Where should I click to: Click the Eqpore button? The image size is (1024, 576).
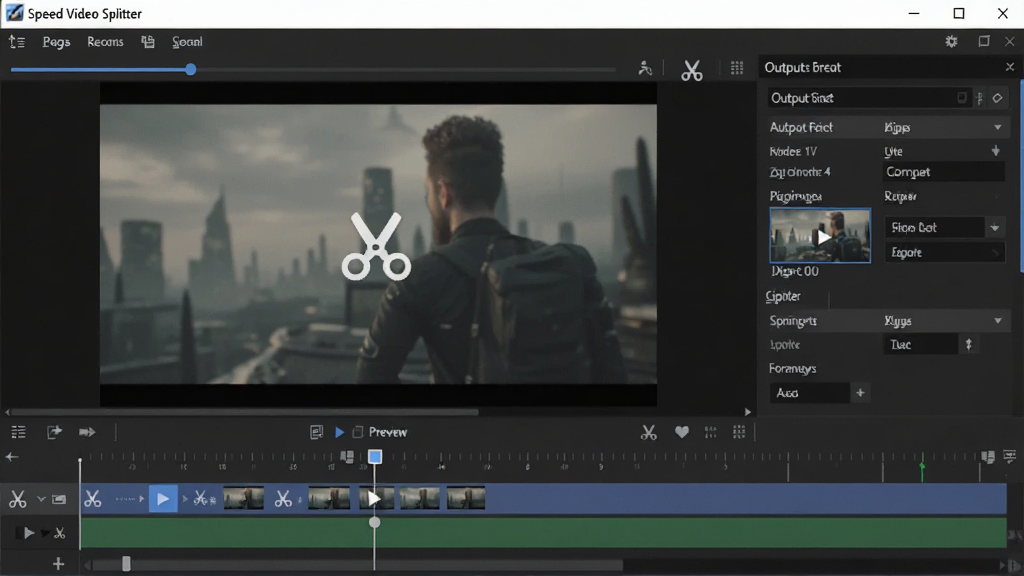point(944,253)
